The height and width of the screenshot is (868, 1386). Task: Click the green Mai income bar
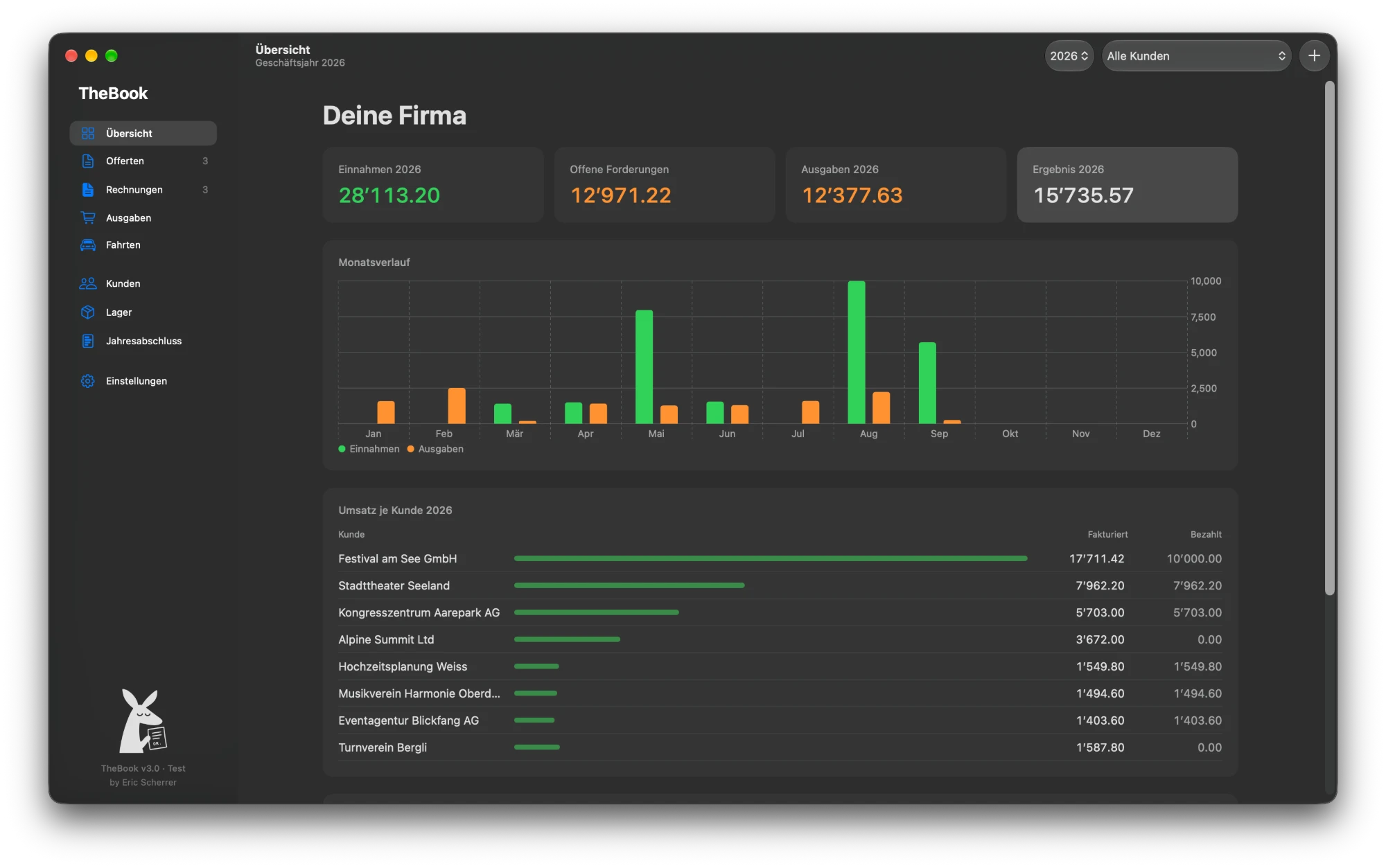644,366
